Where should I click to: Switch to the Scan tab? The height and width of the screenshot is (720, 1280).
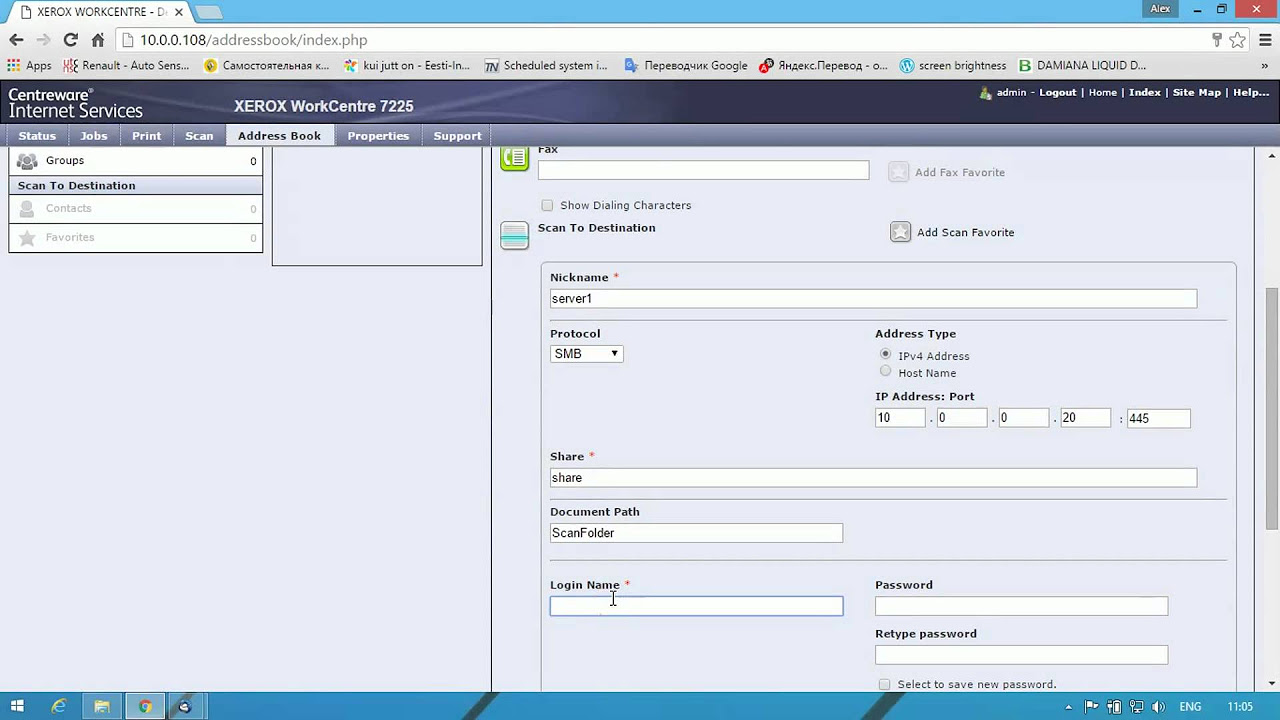pos(199,136)
